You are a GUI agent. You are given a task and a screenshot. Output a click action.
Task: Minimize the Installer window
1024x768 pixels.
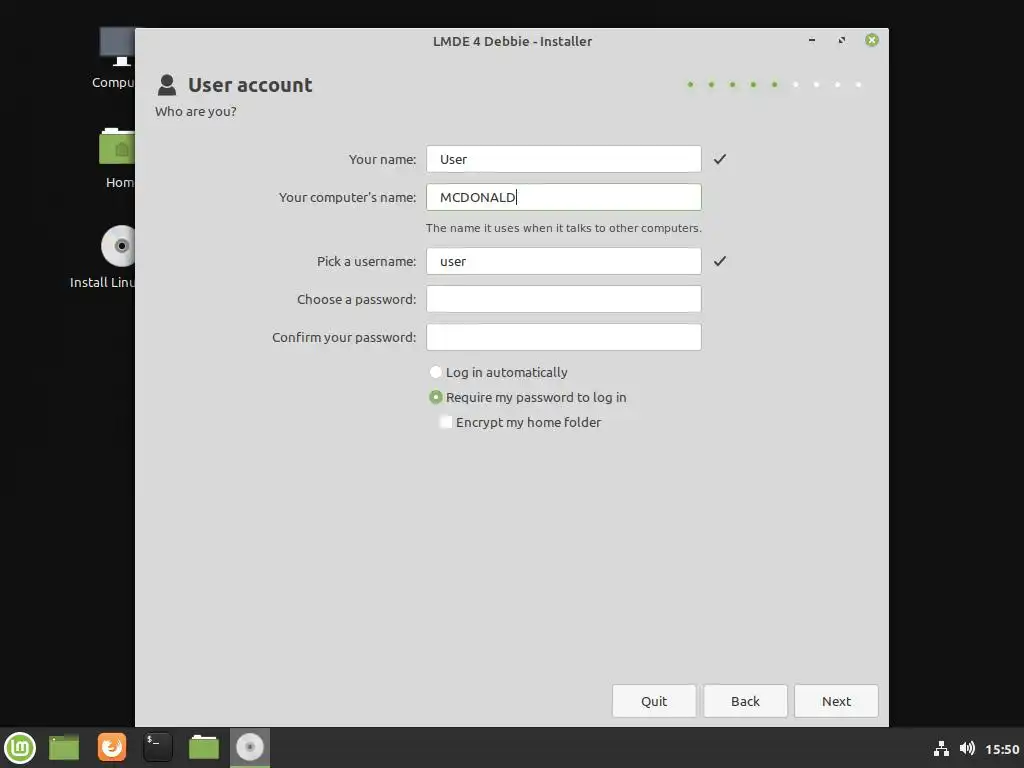[x=812, y=40]
